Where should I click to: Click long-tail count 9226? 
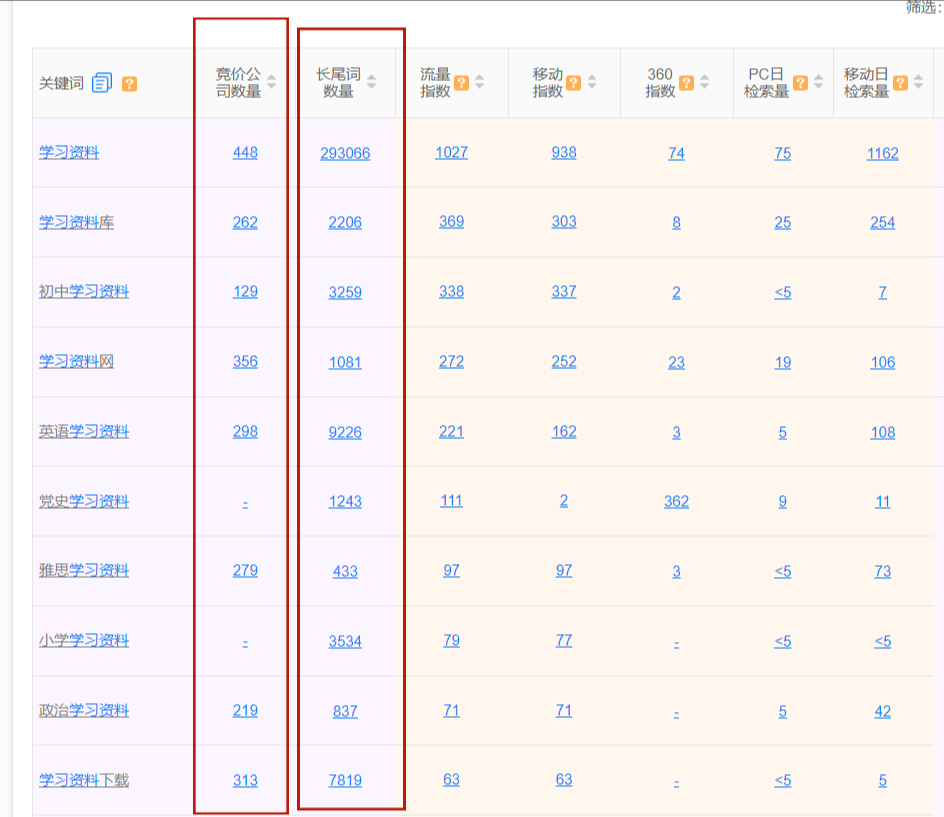(345, 432)
